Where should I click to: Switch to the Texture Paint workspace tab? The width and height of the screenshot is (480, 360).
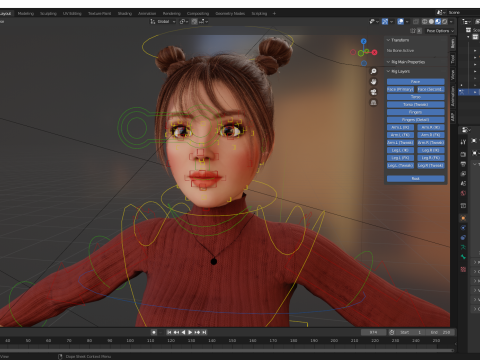click(99, 14)
